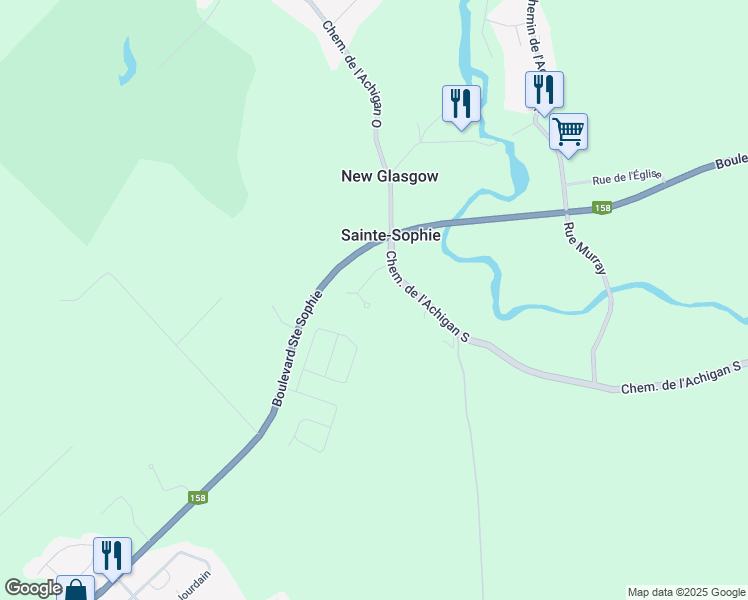The height and width of the screenshot is (600, 748).
Task: Open the restaurant marker on Chemin de l'Achigan
Action: (x=544, y=92)
